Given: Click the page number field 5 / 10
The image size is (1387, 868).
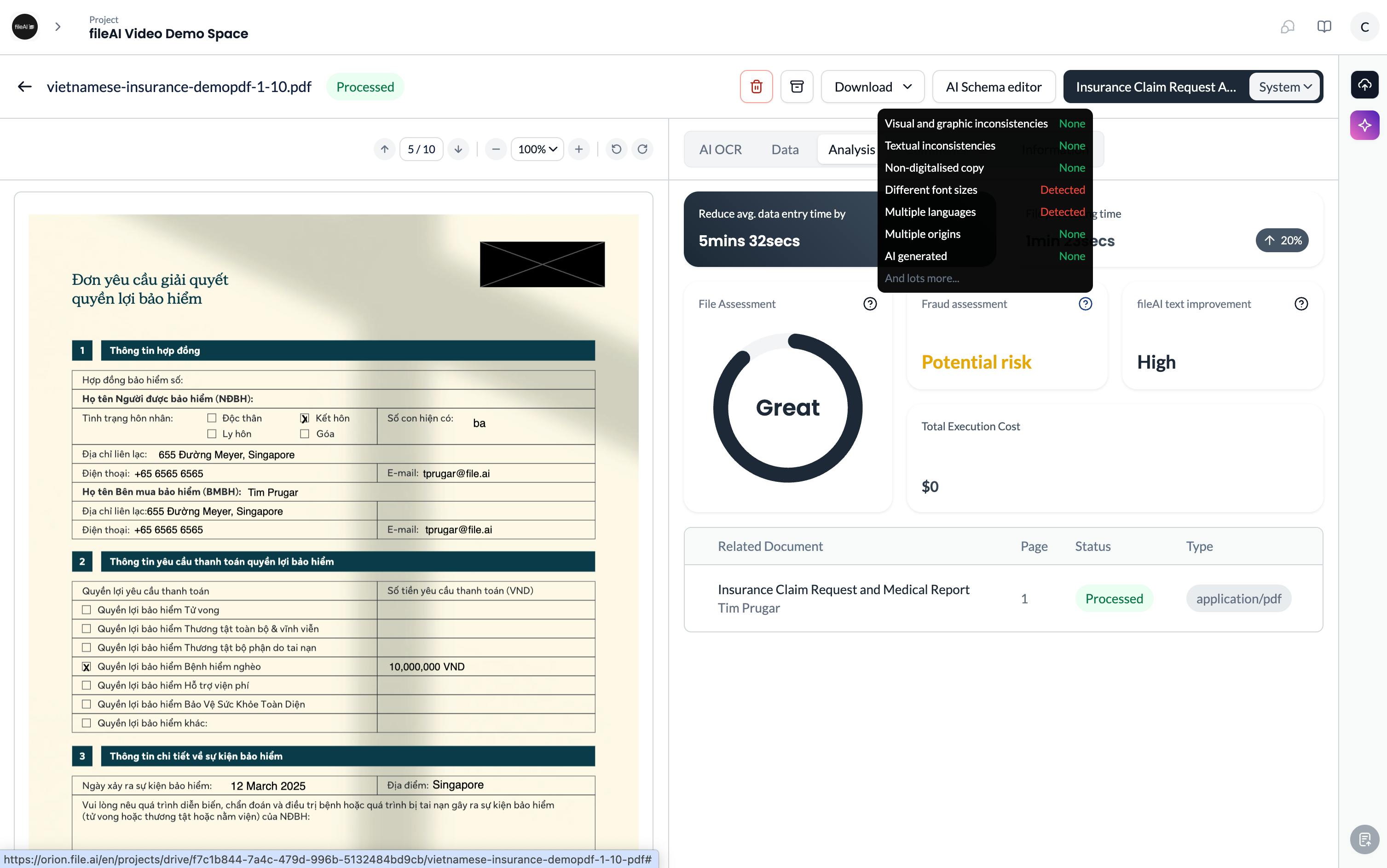Looking at the screenshot, I should [421, 149].
